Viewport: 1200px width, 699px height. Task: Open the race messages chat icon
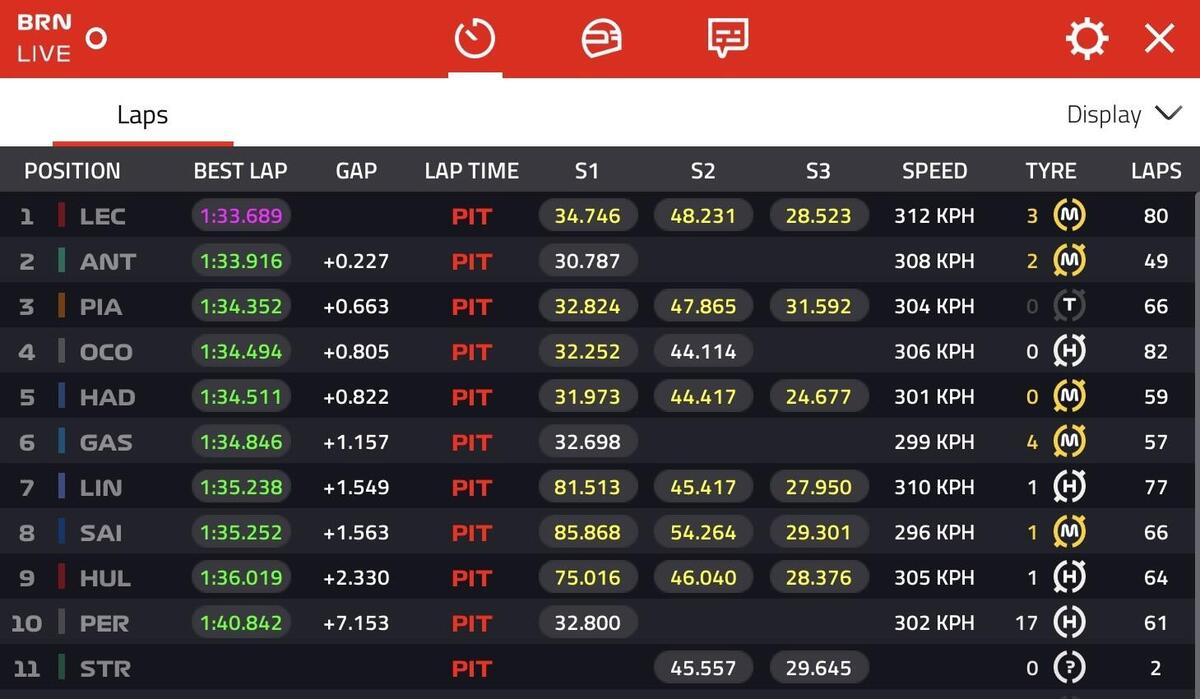click(x=727, y=39)
